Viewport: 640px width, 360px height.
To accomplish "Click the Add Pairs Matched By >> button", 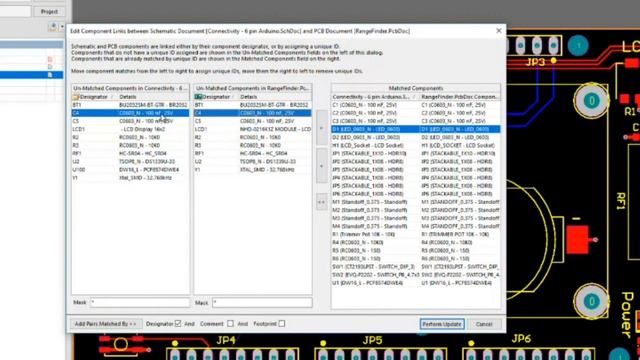I will click(x=106, y=324).
